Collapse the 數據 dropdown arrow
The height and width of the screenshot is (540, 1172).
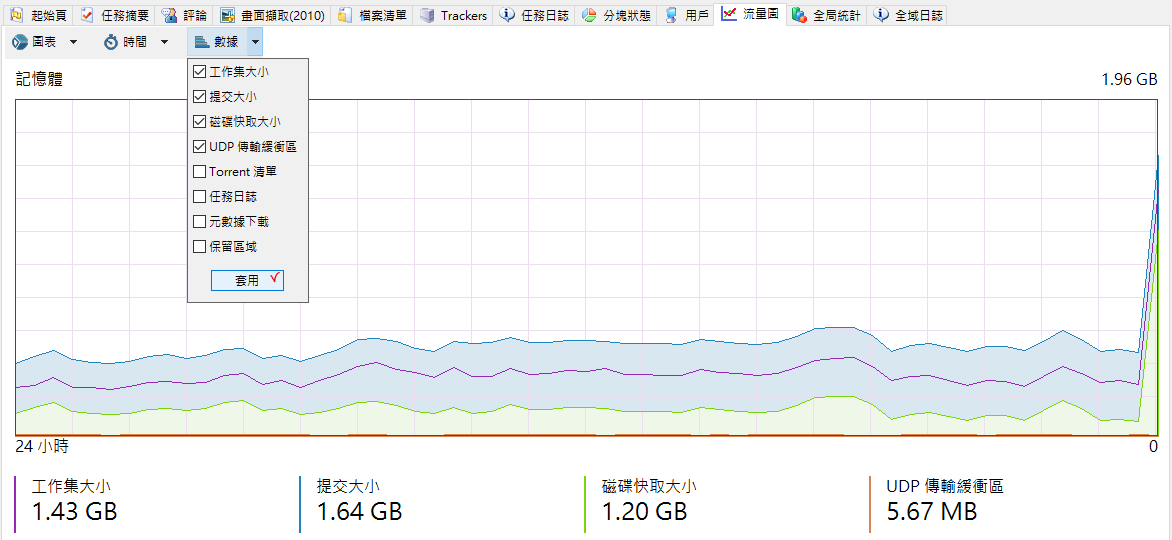(x=256, y=43)
